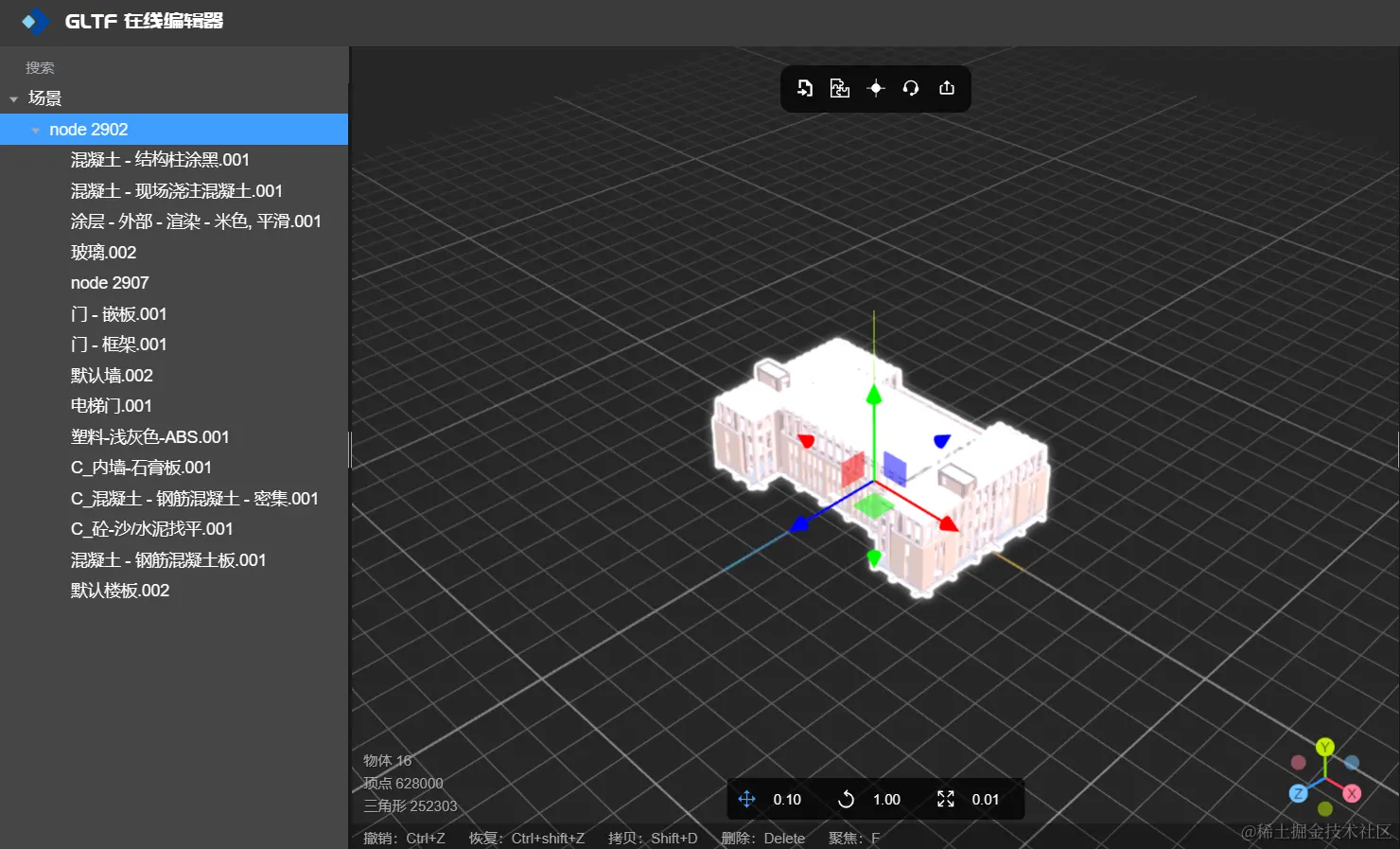The image size is (1400, 849).
Task: Select 默认墙.002 in scene tree
Action: pyautogui.click(x=174, y=376)
